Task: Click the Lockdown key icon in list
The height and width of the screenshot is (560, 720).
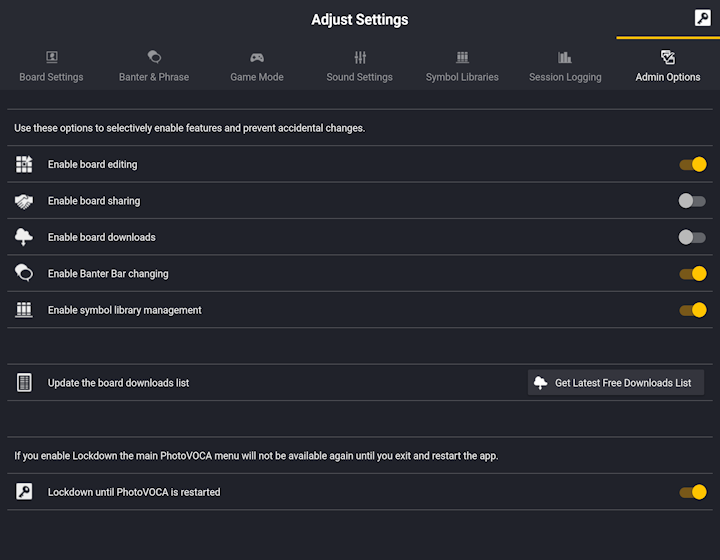Action: click(x=24, y=492)
